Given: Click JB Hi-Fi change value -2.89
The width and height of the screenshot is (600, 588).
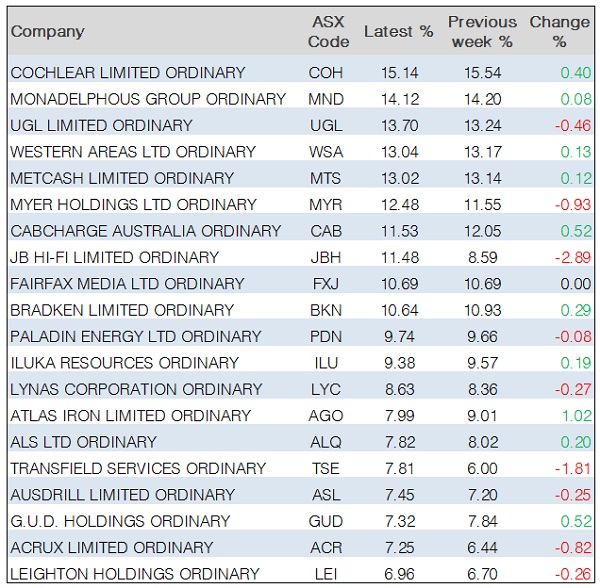Looking at the screenshot, I should pyautogui.click(x=573, y=257).
